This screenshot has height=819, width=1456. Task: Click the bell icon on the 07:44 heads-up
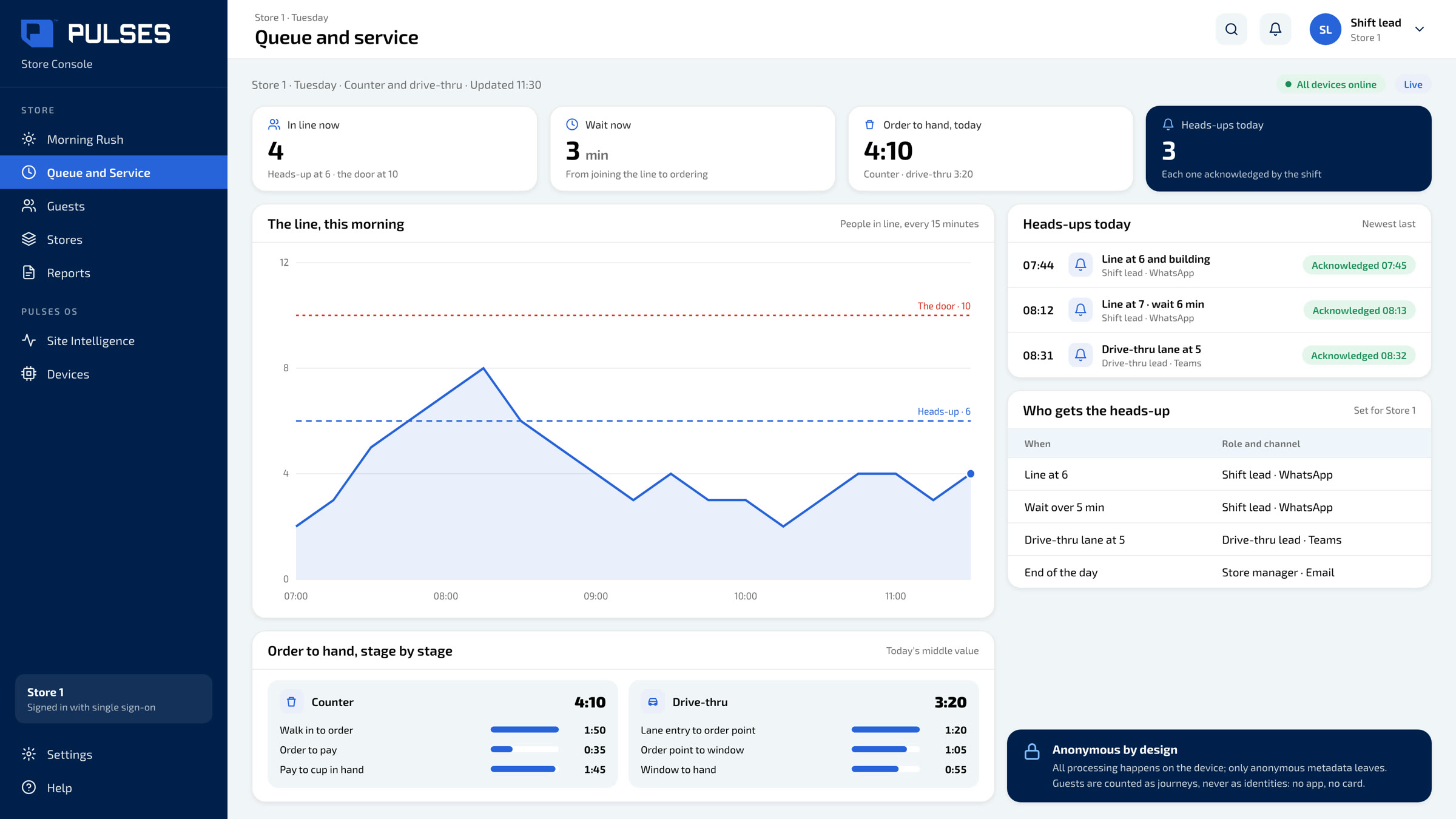[1080, 265]
